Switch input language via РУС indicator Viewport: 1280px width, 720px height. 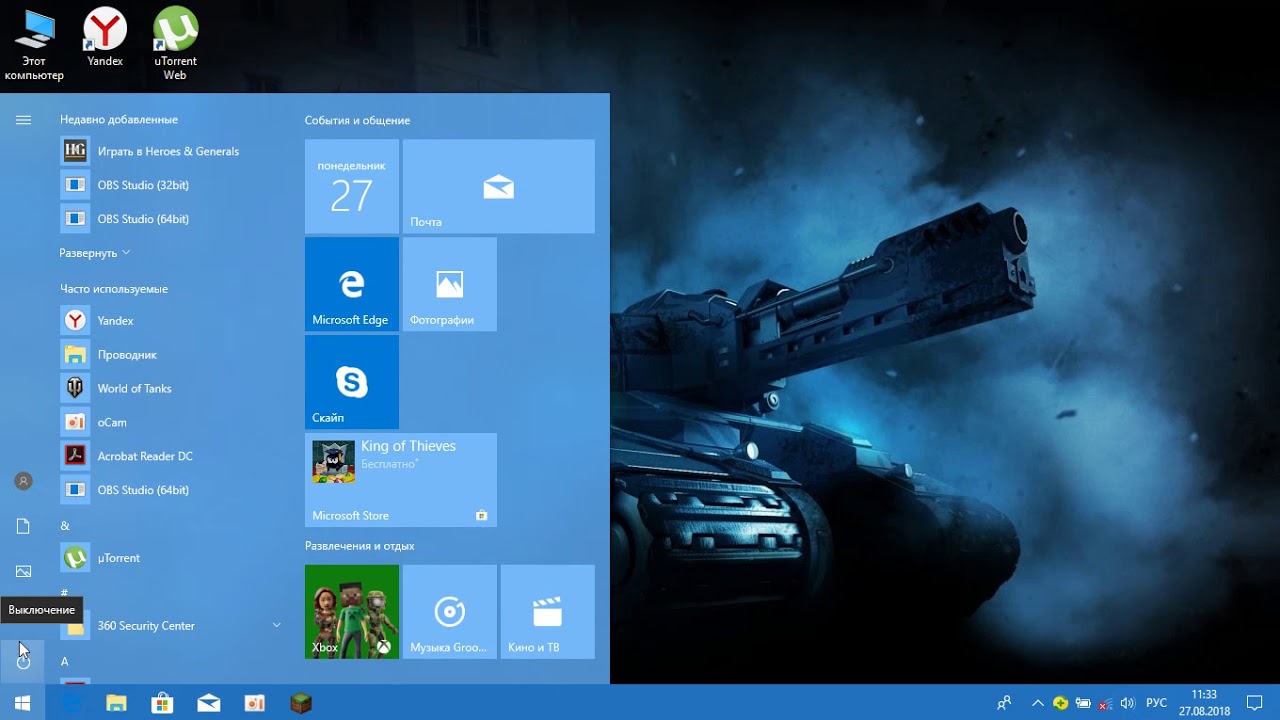(x=1156, y=703)
